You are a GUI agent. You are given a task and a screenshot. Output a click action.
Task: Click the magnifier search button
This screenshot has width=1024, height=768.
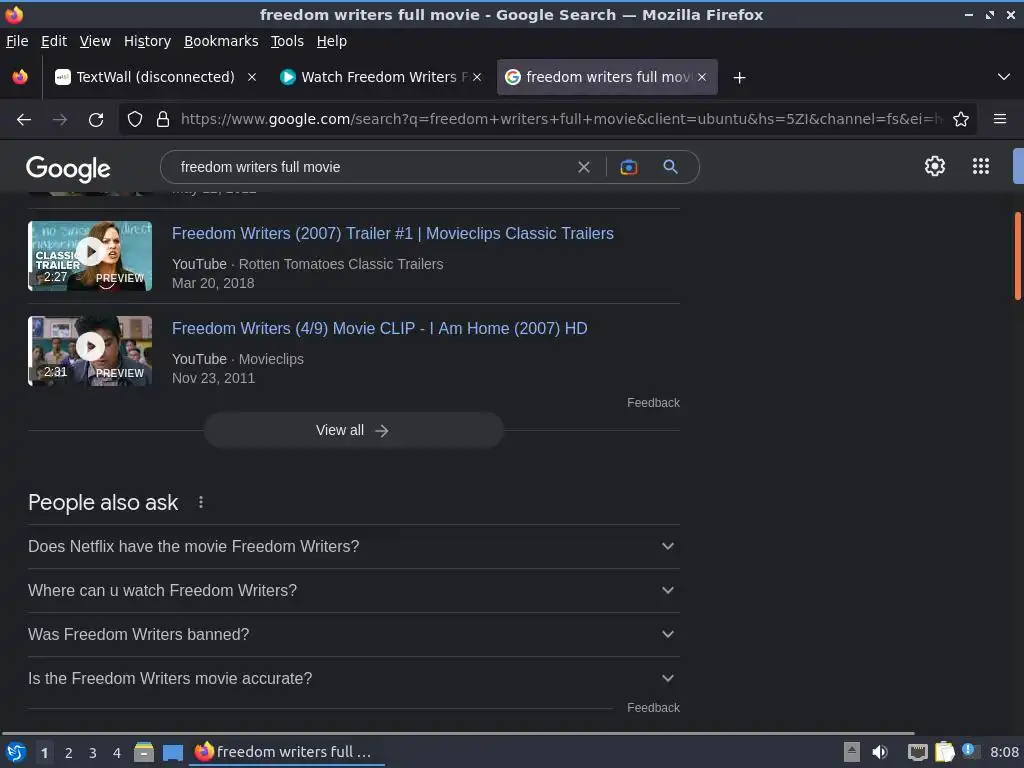coord(671,167)
